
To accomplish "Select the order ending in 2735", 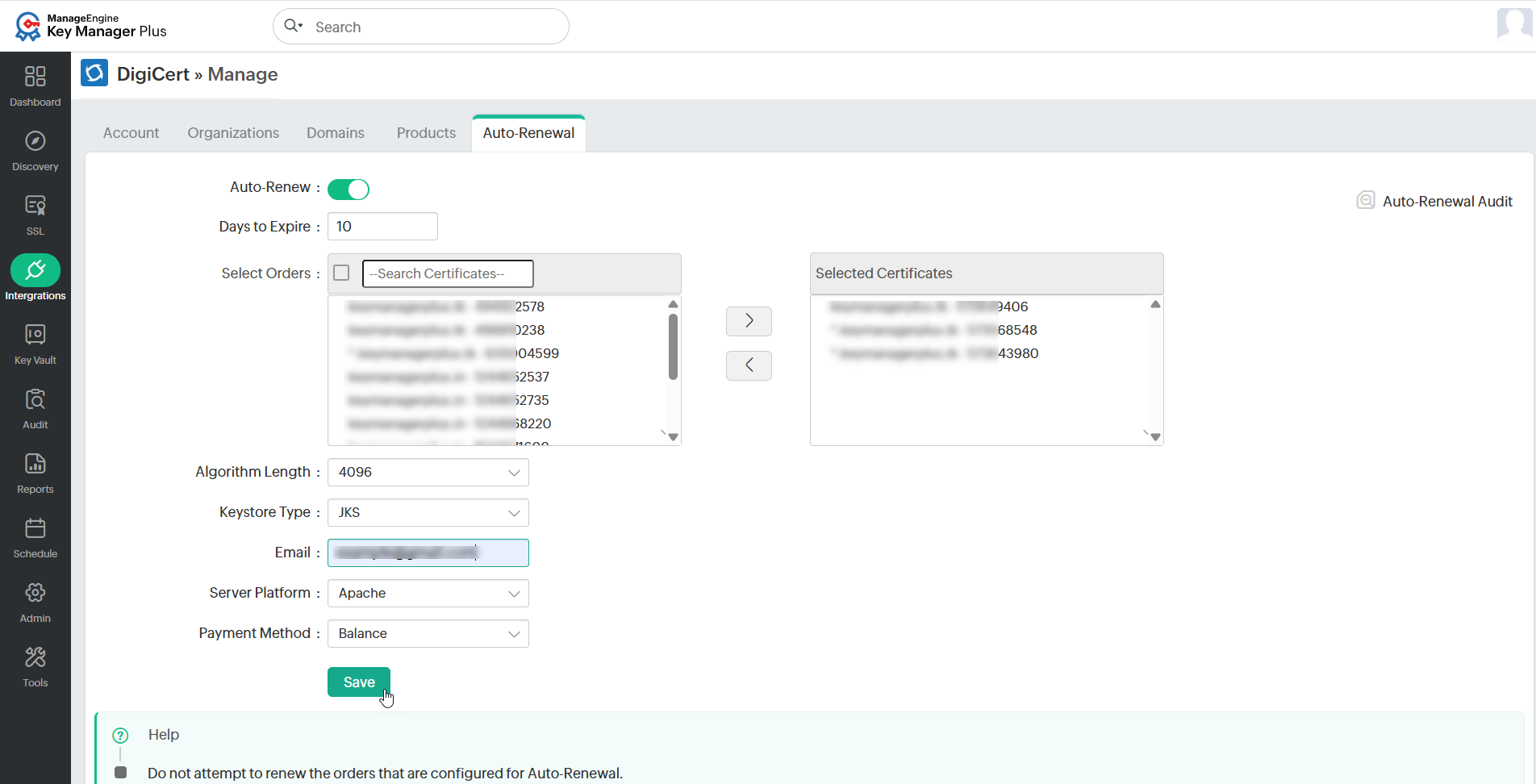I will click(x=448, y=400).
